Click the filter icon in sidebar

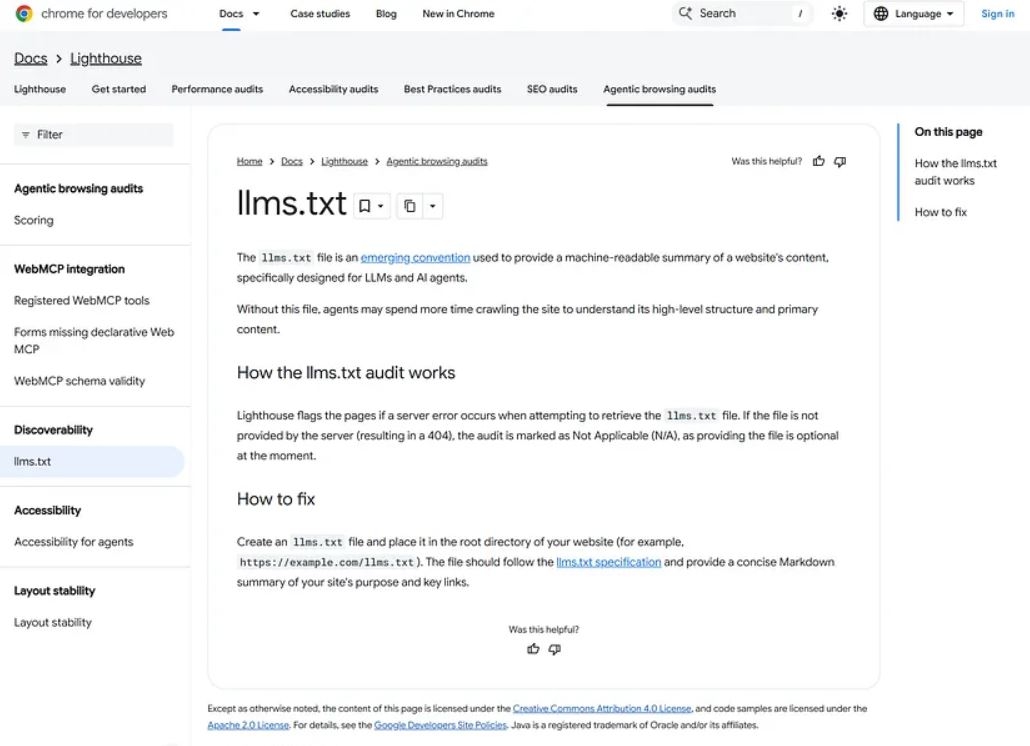click(26, 135)
